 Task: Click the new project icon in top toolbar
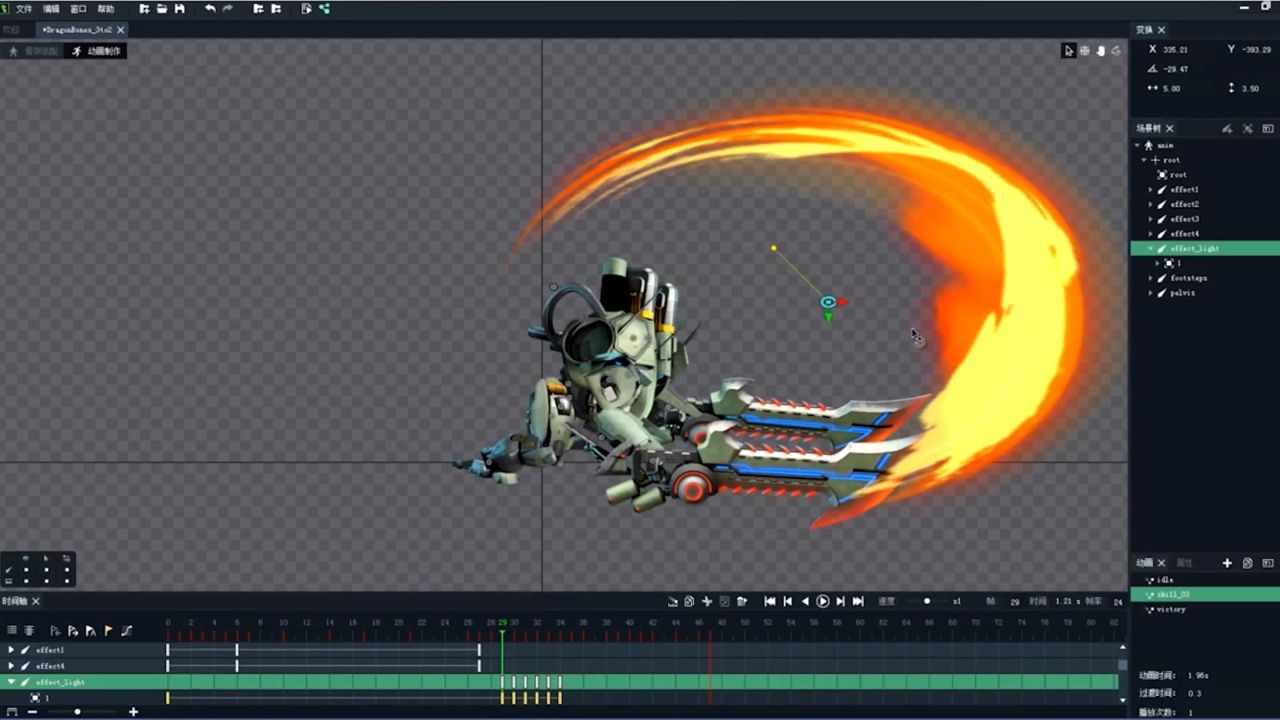144,9
